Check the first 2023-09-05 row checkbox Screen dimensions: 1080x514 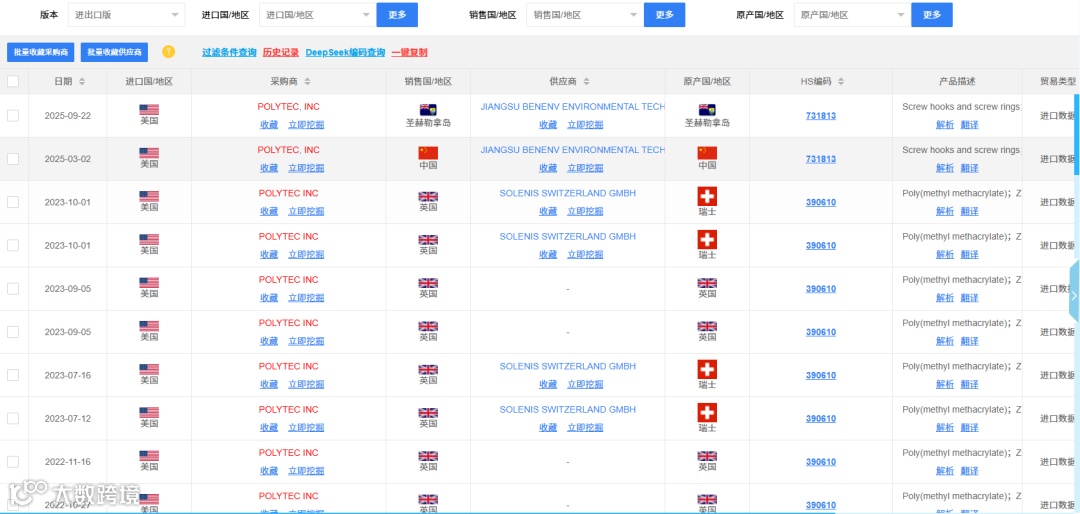tap(13, 289)
